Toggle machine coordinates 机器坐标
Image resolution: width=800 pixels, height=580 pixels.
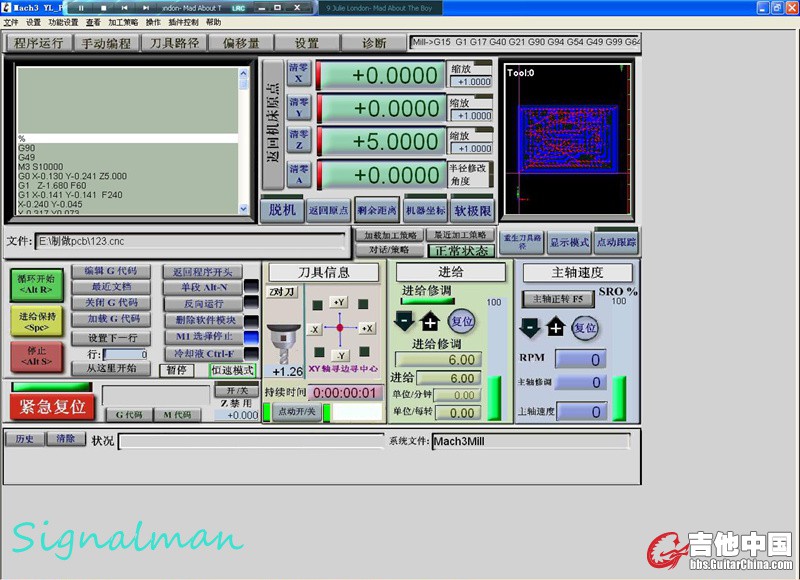pos(425,210)
